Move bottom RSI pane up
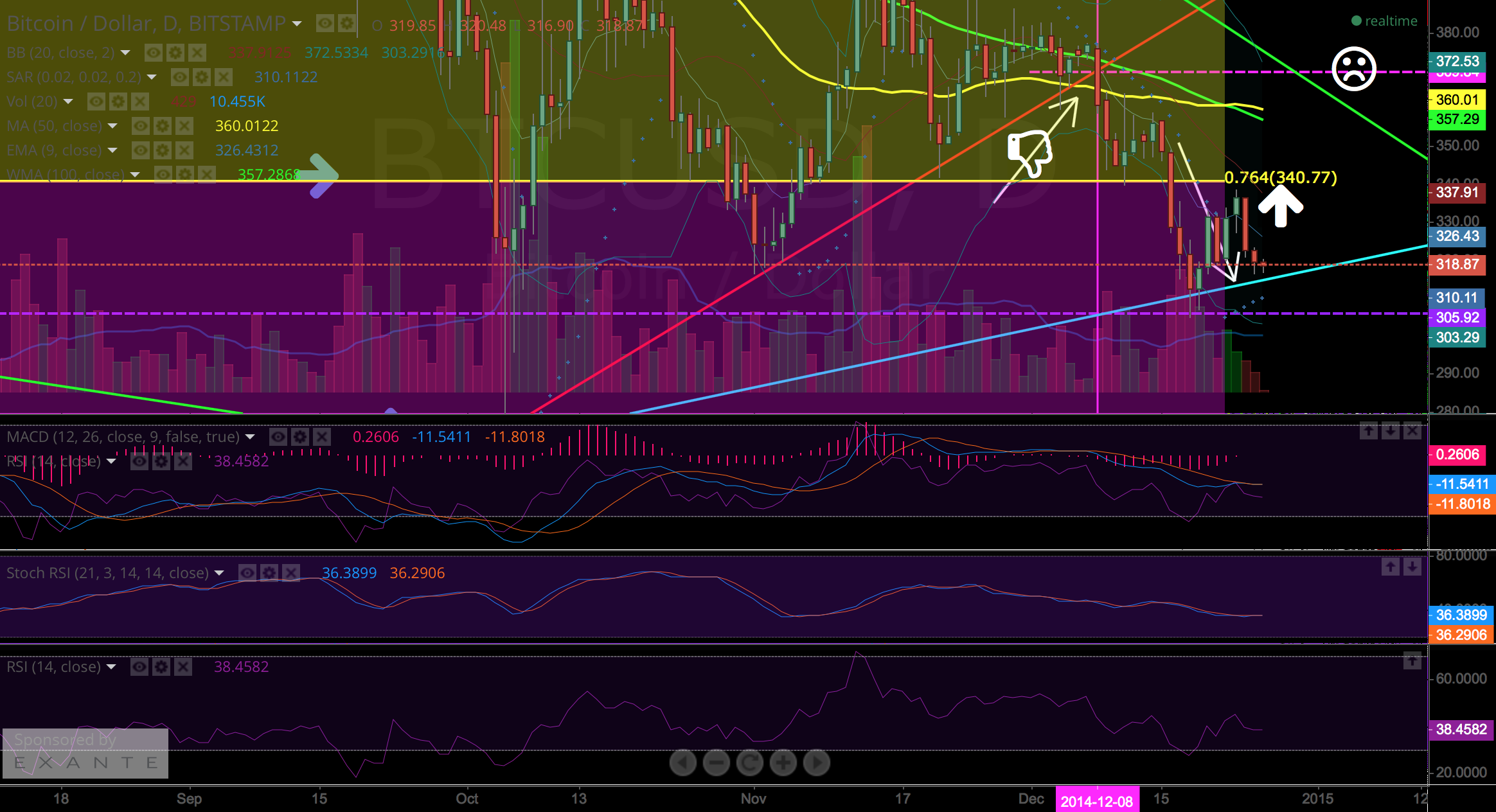 (x=1412, y=660)
